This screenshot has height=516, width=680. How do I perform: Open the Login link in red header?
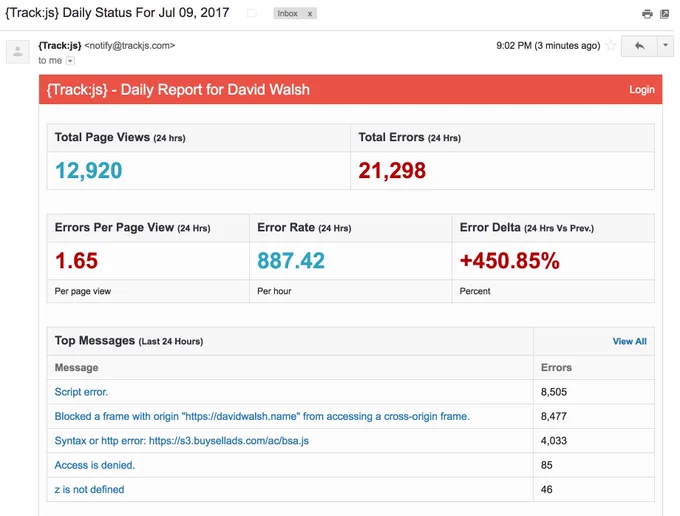coord(642,90)
